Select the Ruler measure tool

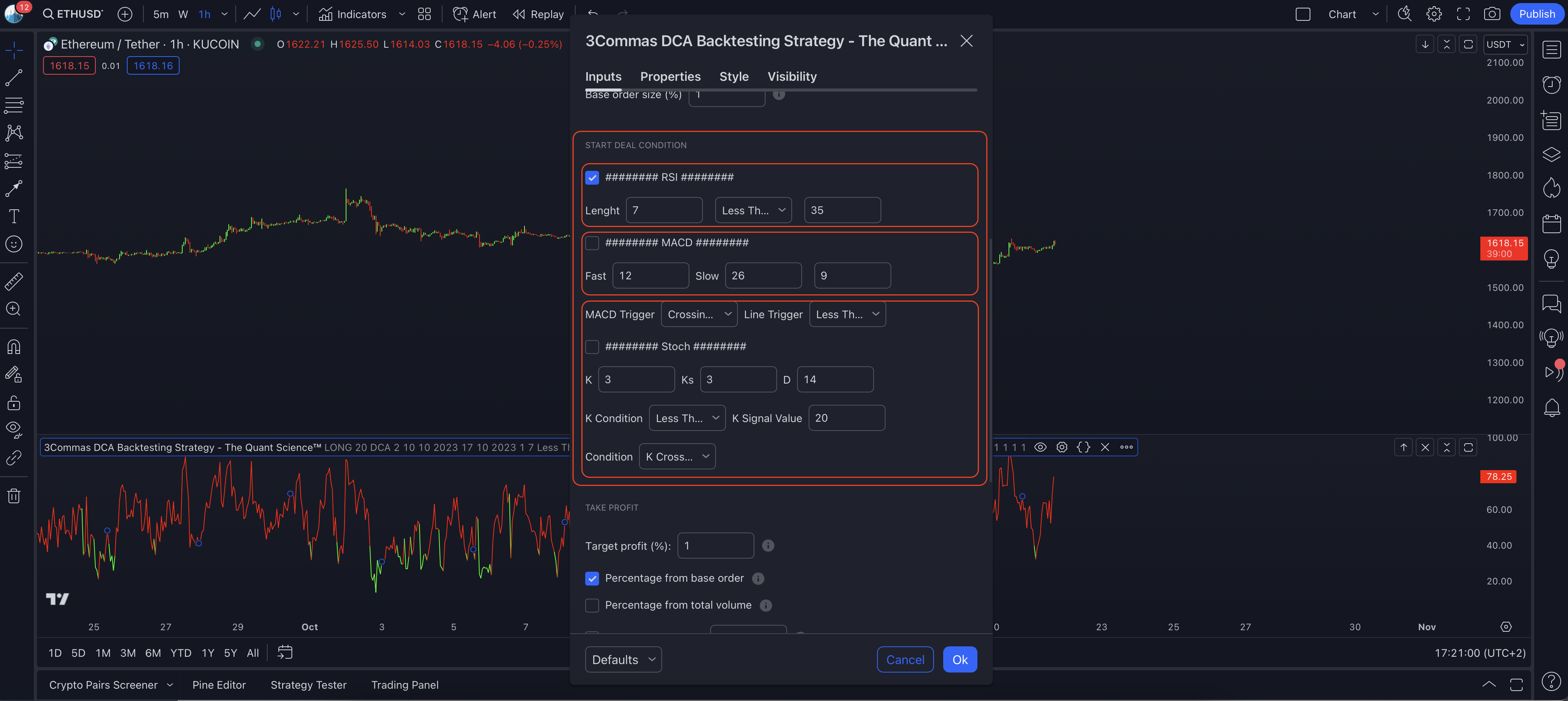coord(13,281)
